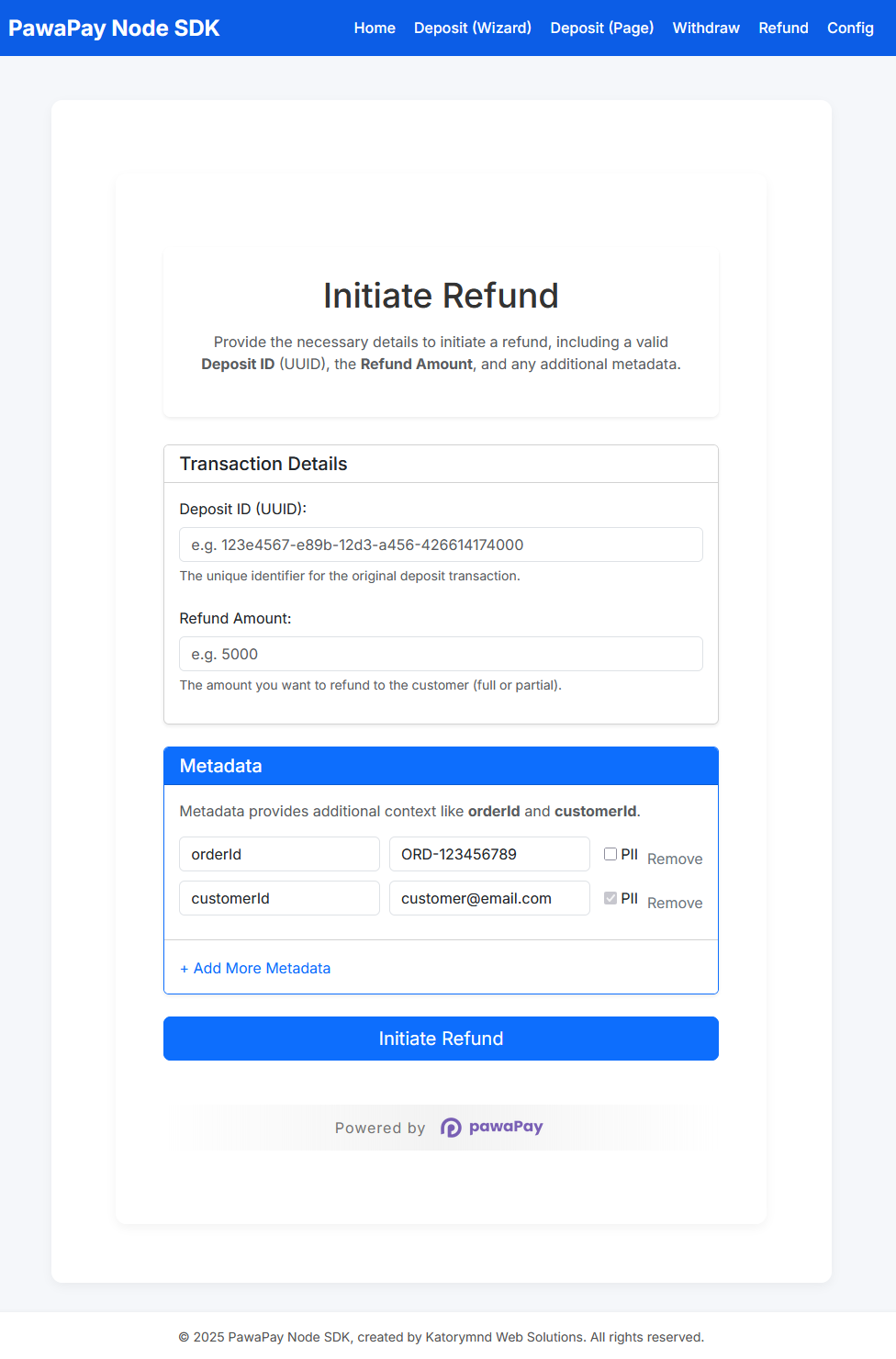Click the pawaPay logo icon
The height and width of the screenshot is (1359, 896).
(451, 1128)
